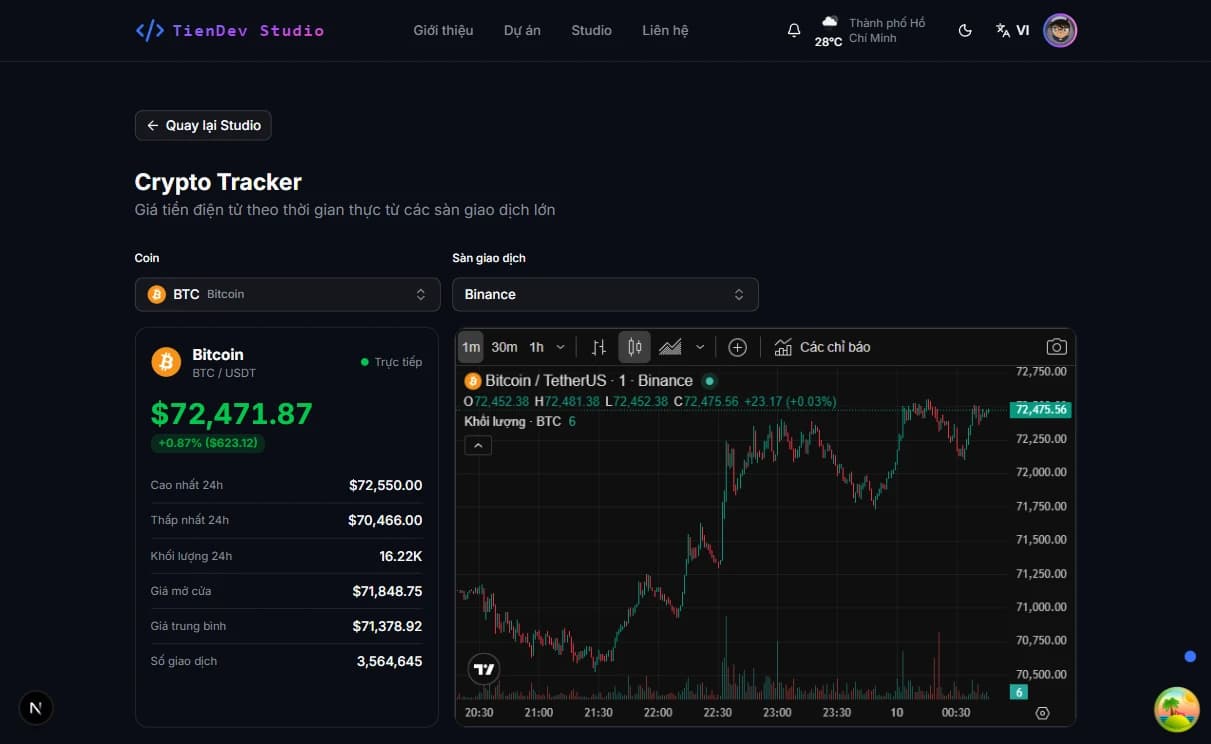Viewport: 1211px width, 744px height.
Task: Click the Giá mở cửa value $71,848.75
Action: point(387,591)
